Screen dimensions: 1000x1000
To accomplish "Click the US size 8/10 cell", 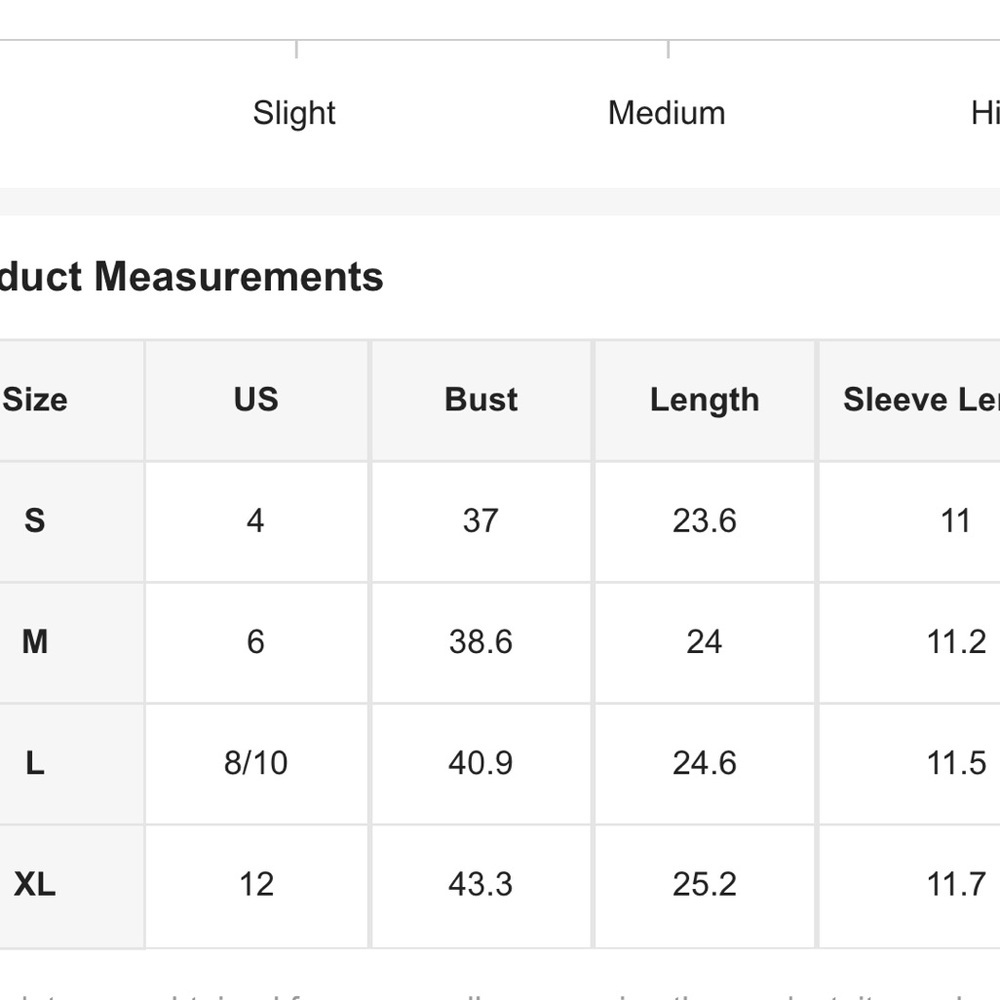I will coord(256,764).
